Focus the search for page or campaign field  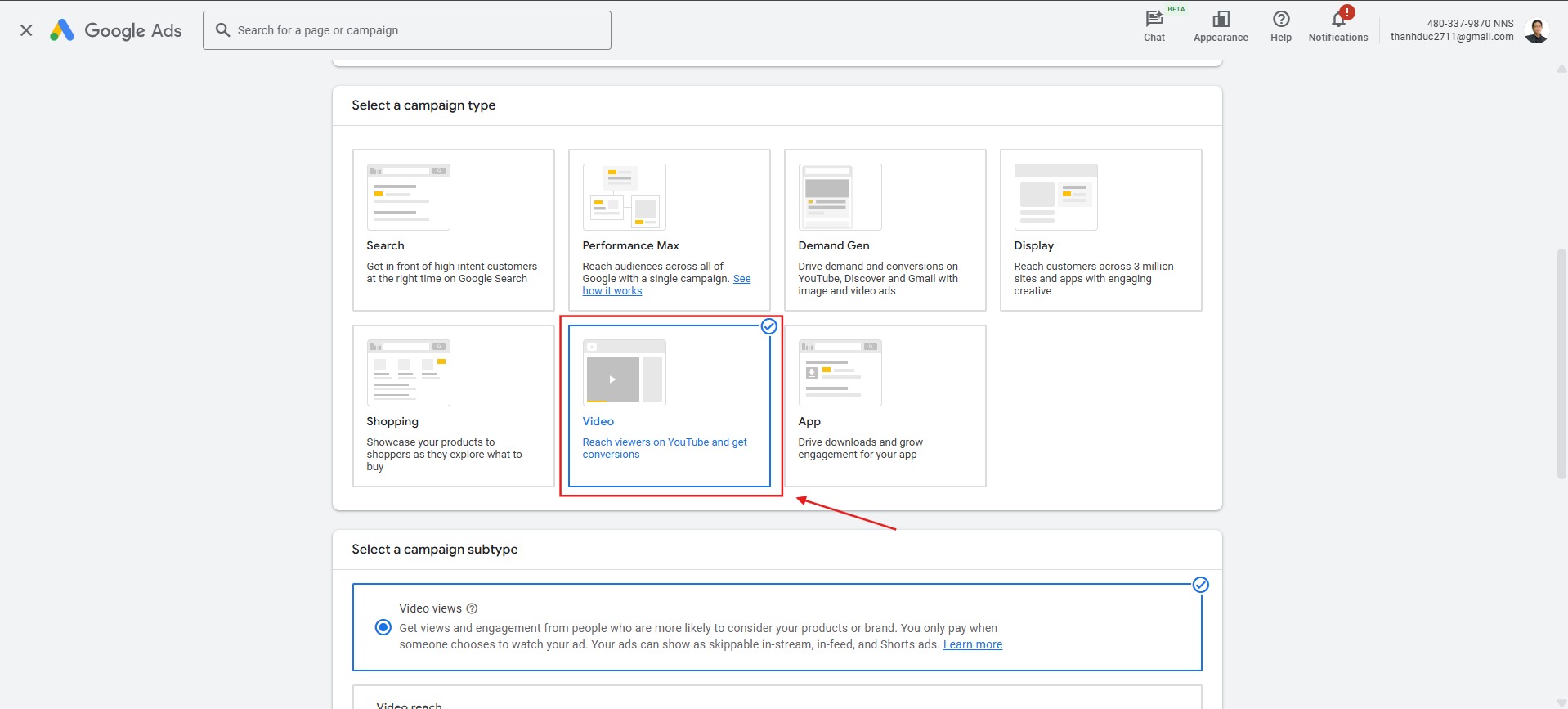point(417,30)
